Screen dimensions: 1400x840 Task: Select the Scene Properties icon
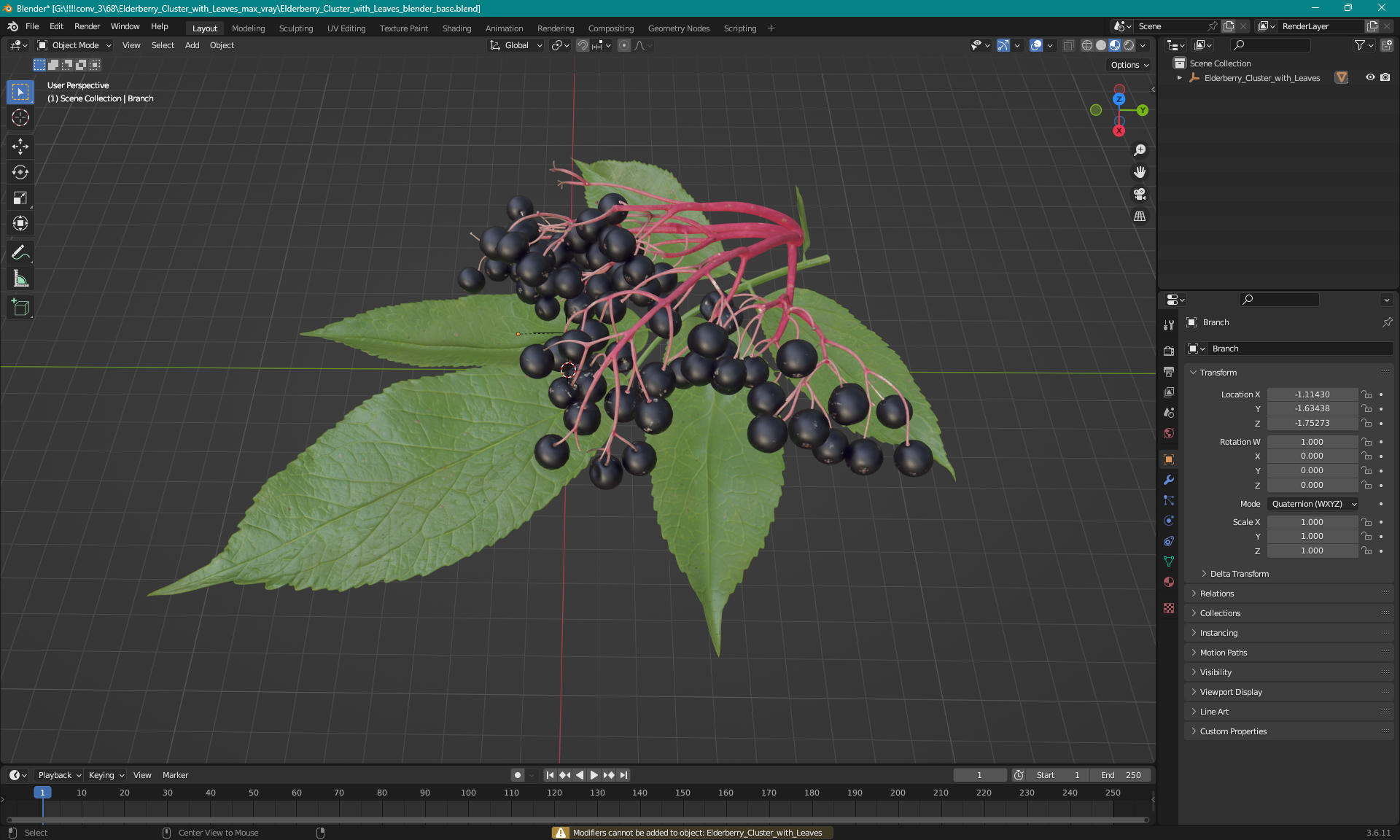click(x=1167, y=412)
